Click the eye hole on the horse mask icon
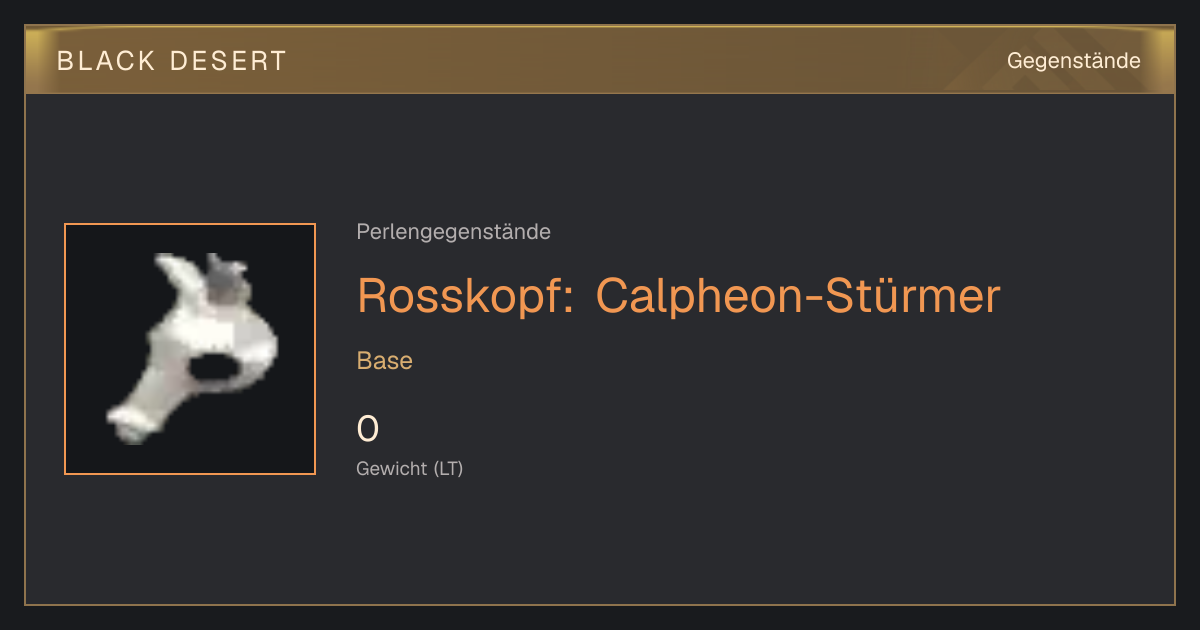The width and height of the screenshot is (1200, 630). click(x=212, y=368)
